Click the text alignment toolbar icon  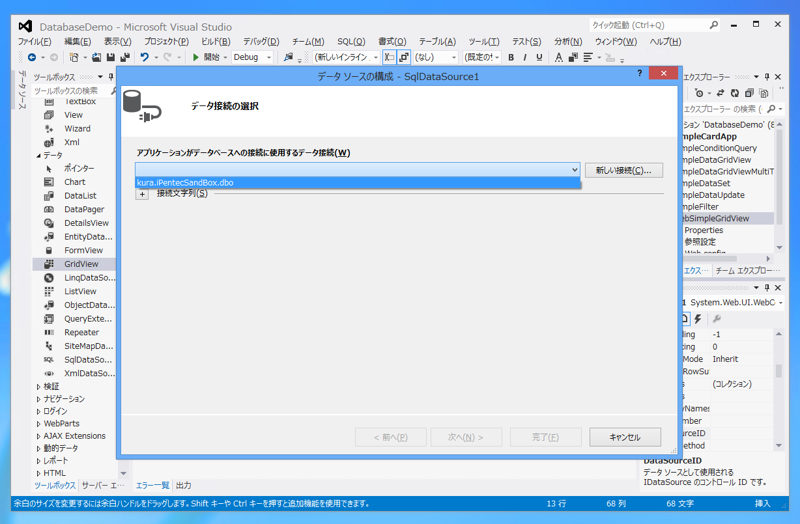pos(588,58)
